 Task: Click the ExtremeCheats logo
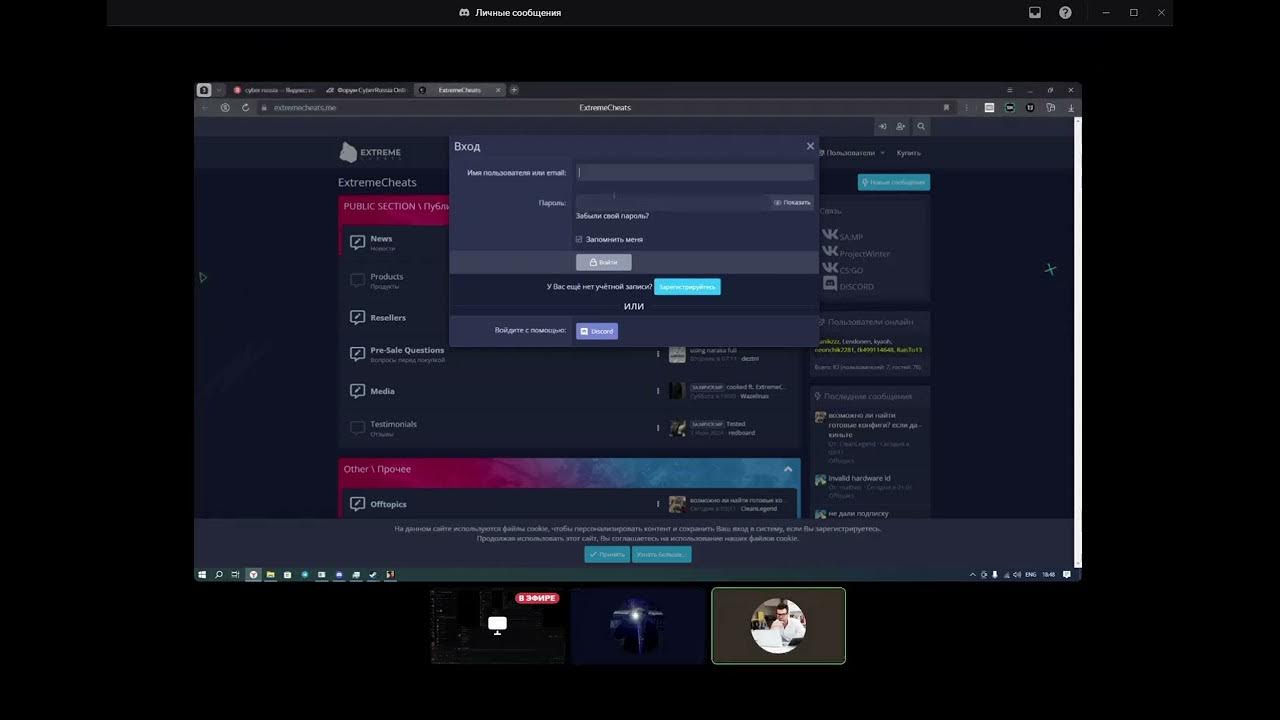pyautogui.click(x=370, y=152)
